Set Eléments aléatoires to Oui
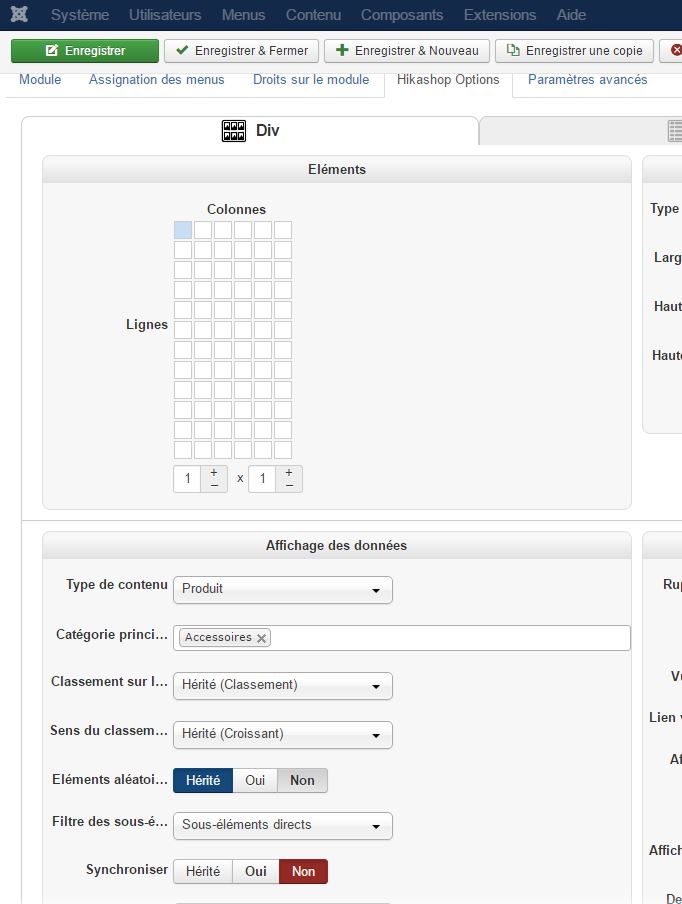 coord(255,781)
